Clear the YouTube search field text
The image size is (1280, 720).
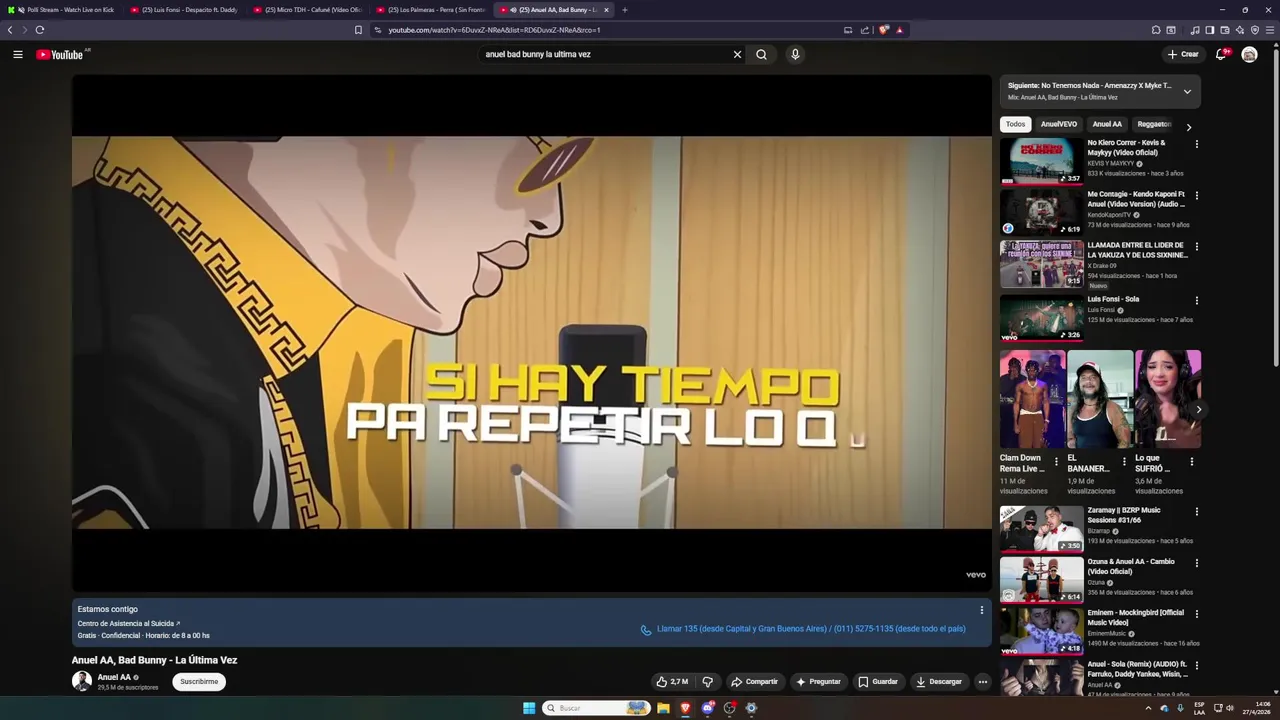click(737, 54)
